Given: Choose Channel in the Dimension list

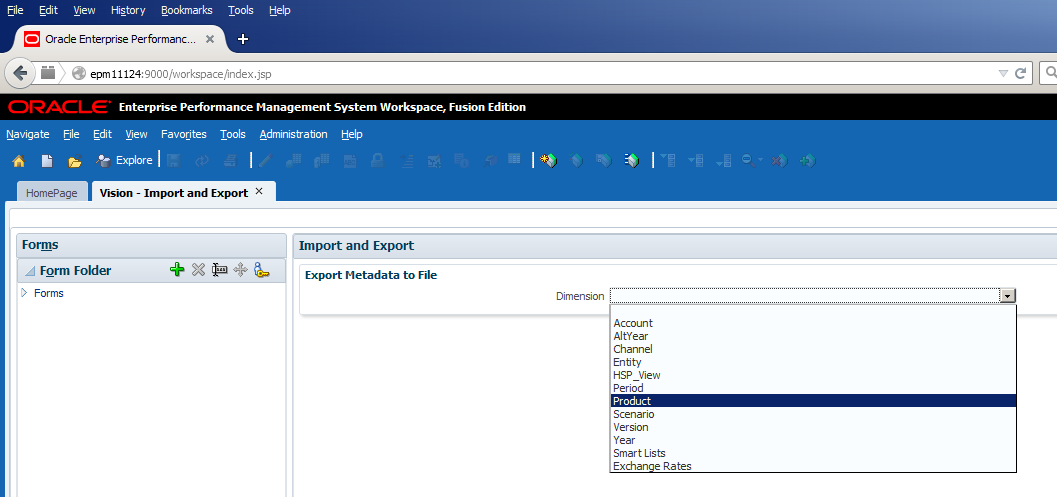Looking at the screenshot, I should pyautogui.click(x=813, y=349).
